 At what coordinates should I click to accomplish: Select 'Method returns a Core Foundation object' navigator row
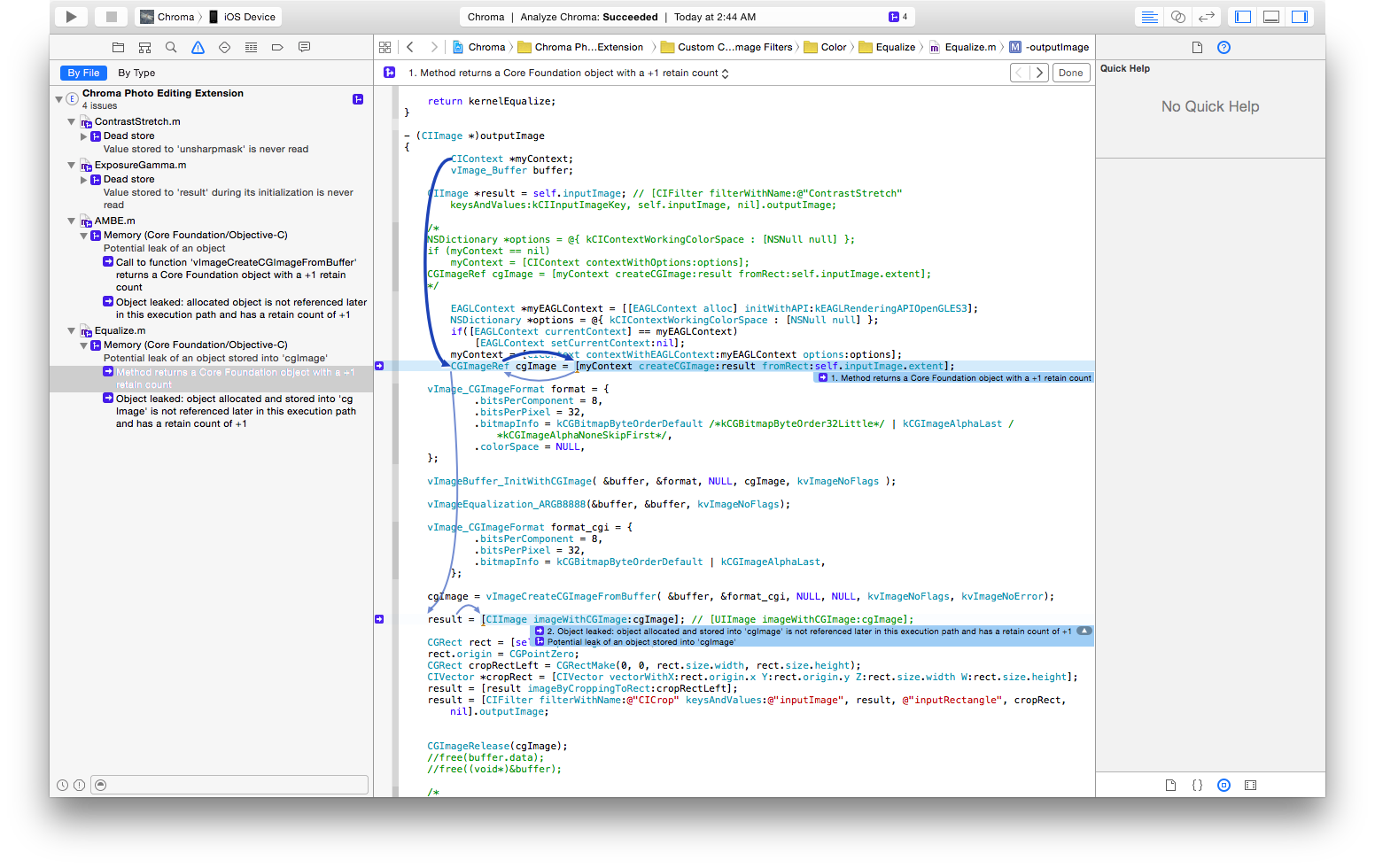pos(211,378)
